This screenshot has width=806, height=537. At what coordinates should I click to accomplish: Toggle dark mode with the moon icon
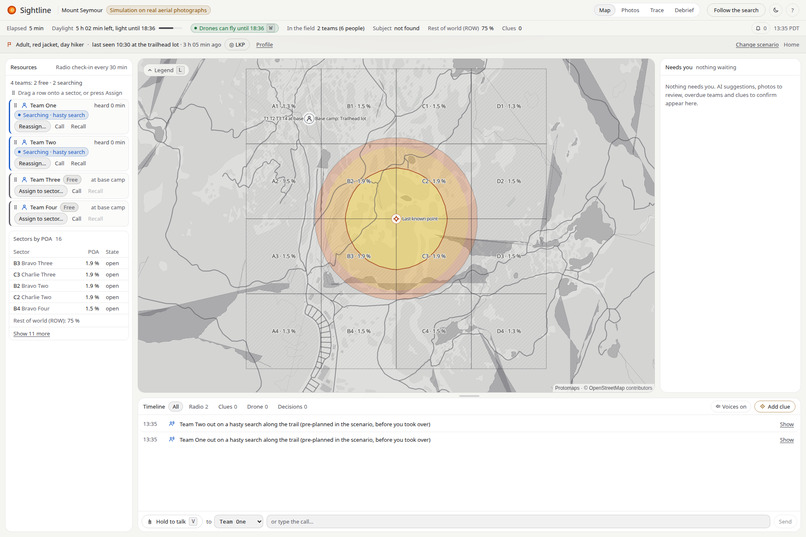(776, 10)
